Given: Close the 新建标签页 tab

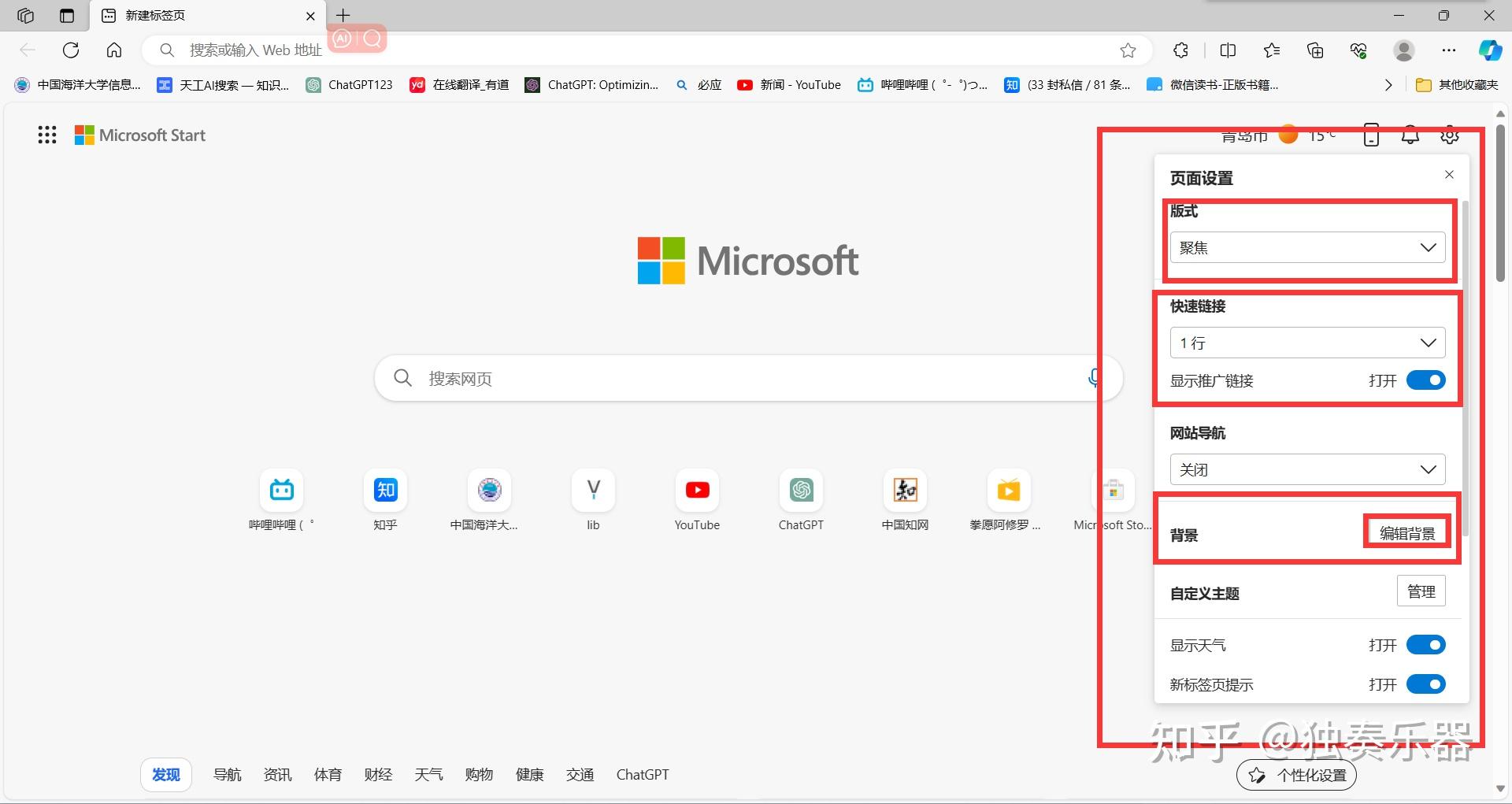Looking at the screenshot, I should pyautogui.click(x=310, y=16).
